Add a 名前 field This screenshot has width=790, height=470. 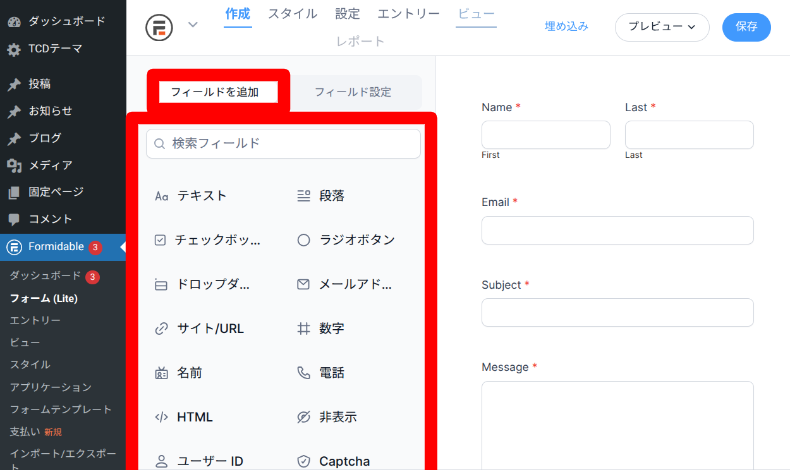pyautogui.click(x=178, y=373)
